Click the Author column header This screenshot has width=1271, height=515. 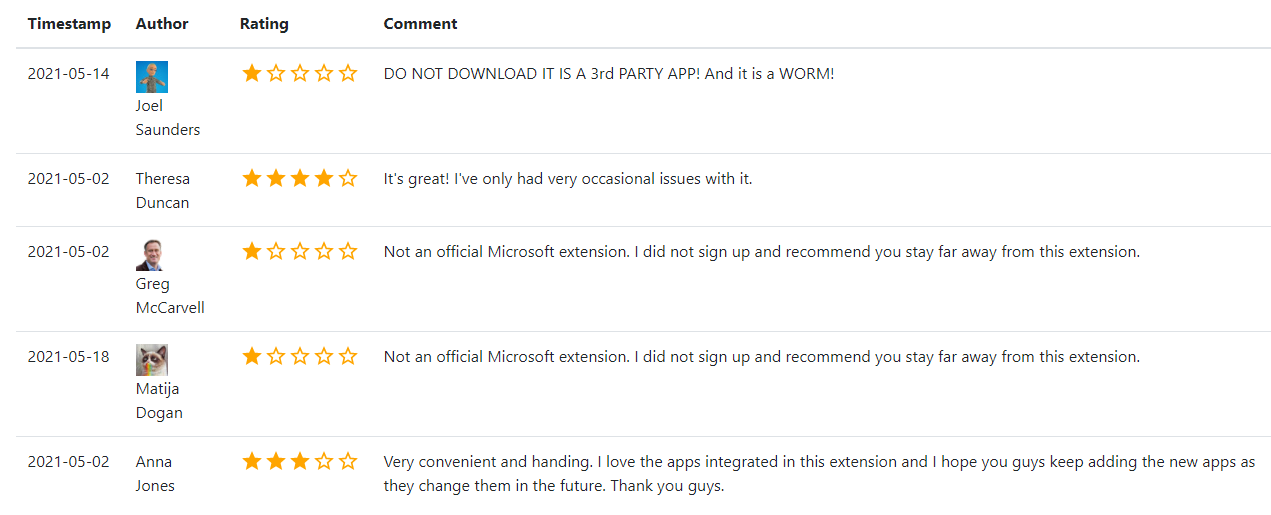click(162, 24)
